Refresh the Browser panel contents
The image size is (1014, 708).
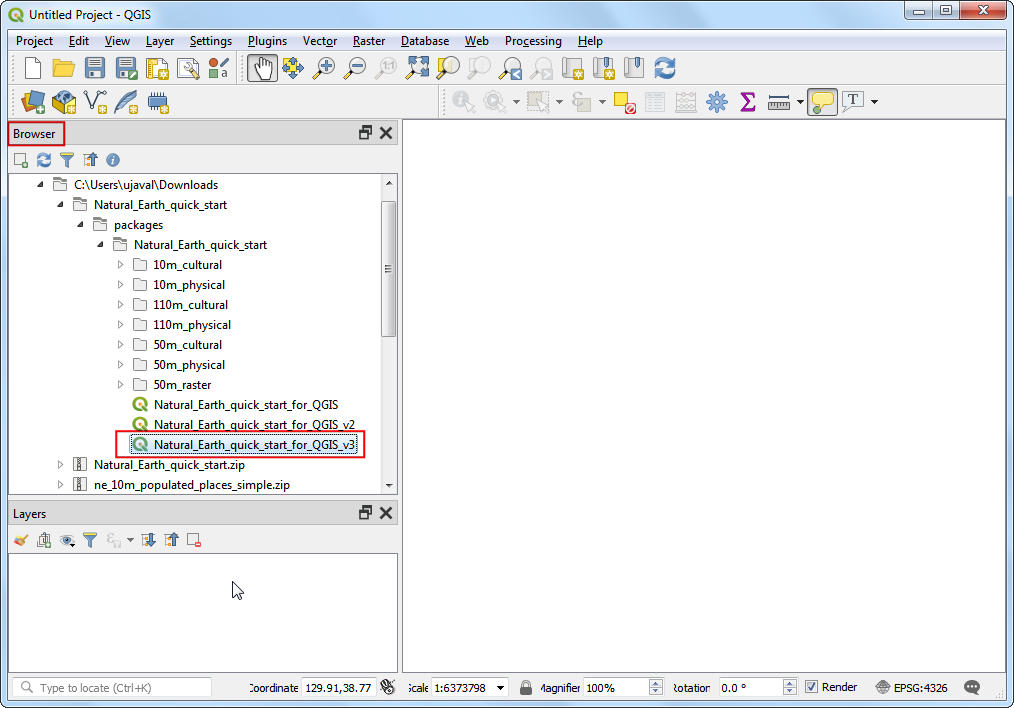click(44, 160)
